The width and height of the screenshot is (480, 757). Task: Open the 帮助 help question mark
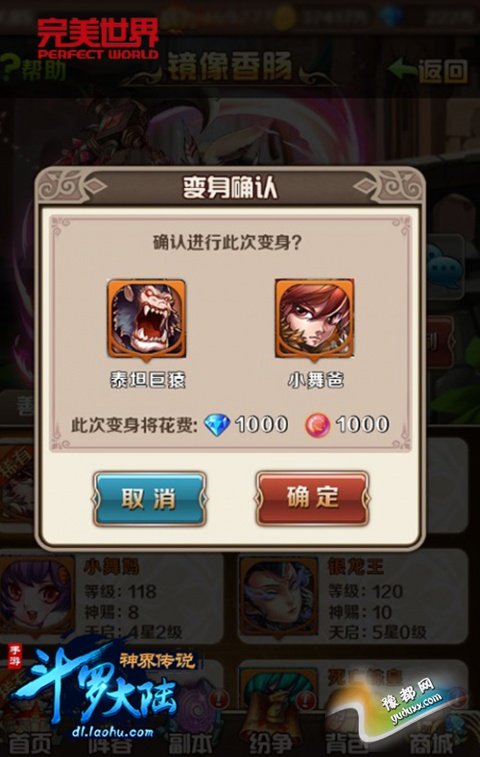33,68
